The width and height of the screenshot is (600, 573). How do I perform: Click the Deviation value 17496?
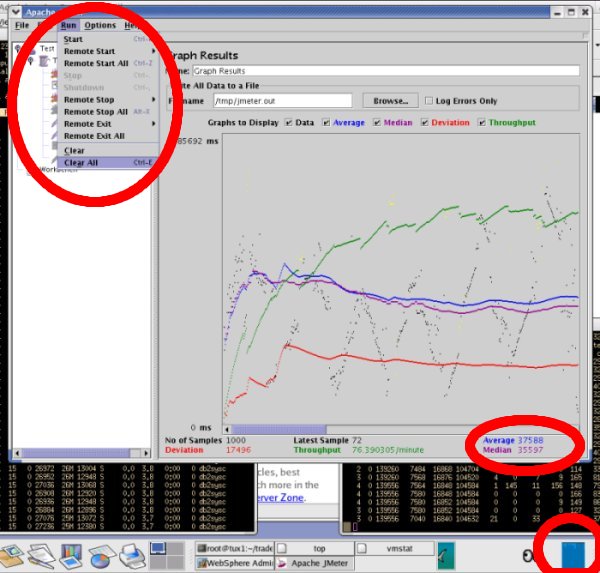(x=238, y=450)
